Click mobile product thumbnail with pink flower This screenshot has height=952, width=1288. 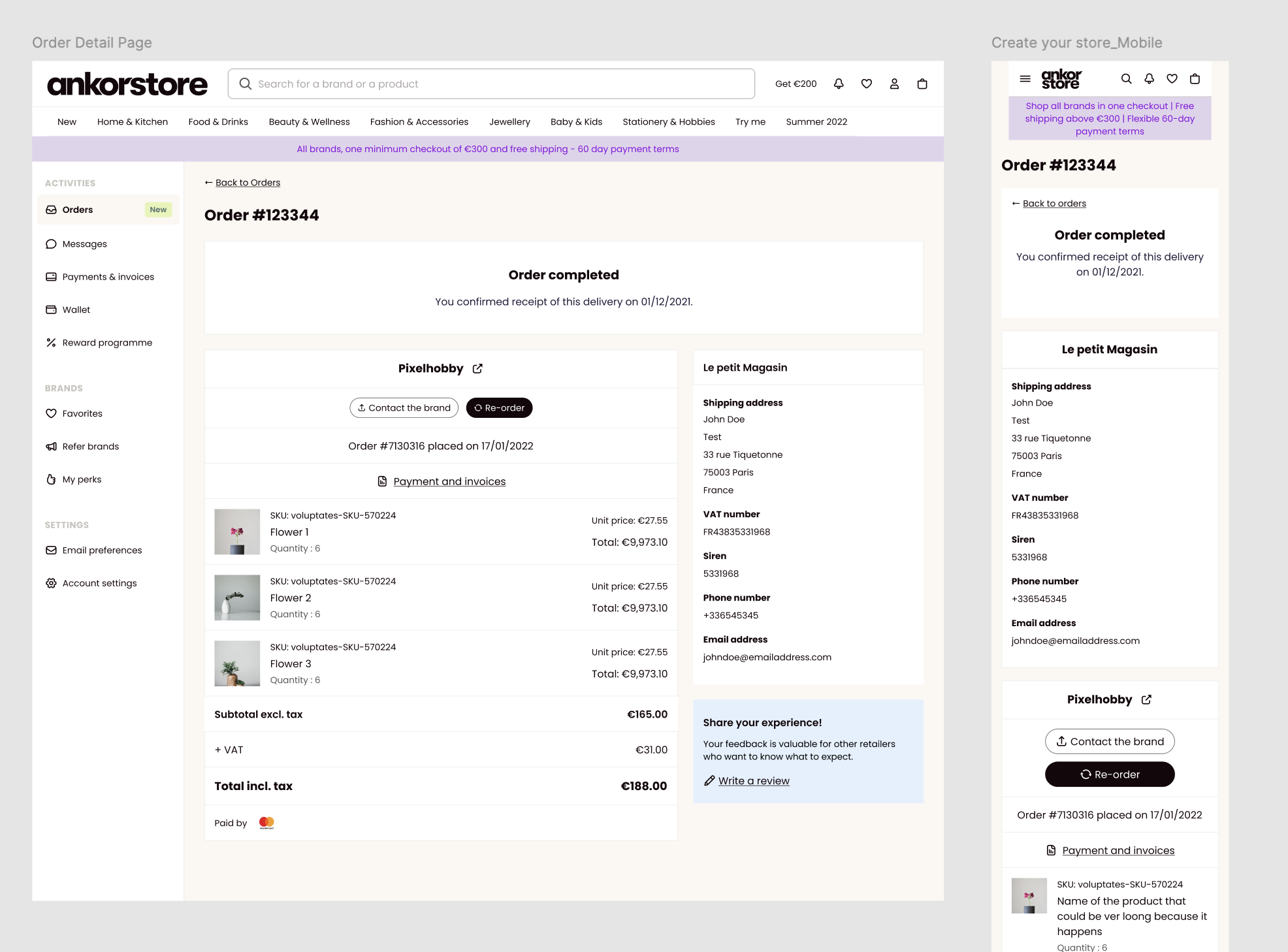point(1029,896)
